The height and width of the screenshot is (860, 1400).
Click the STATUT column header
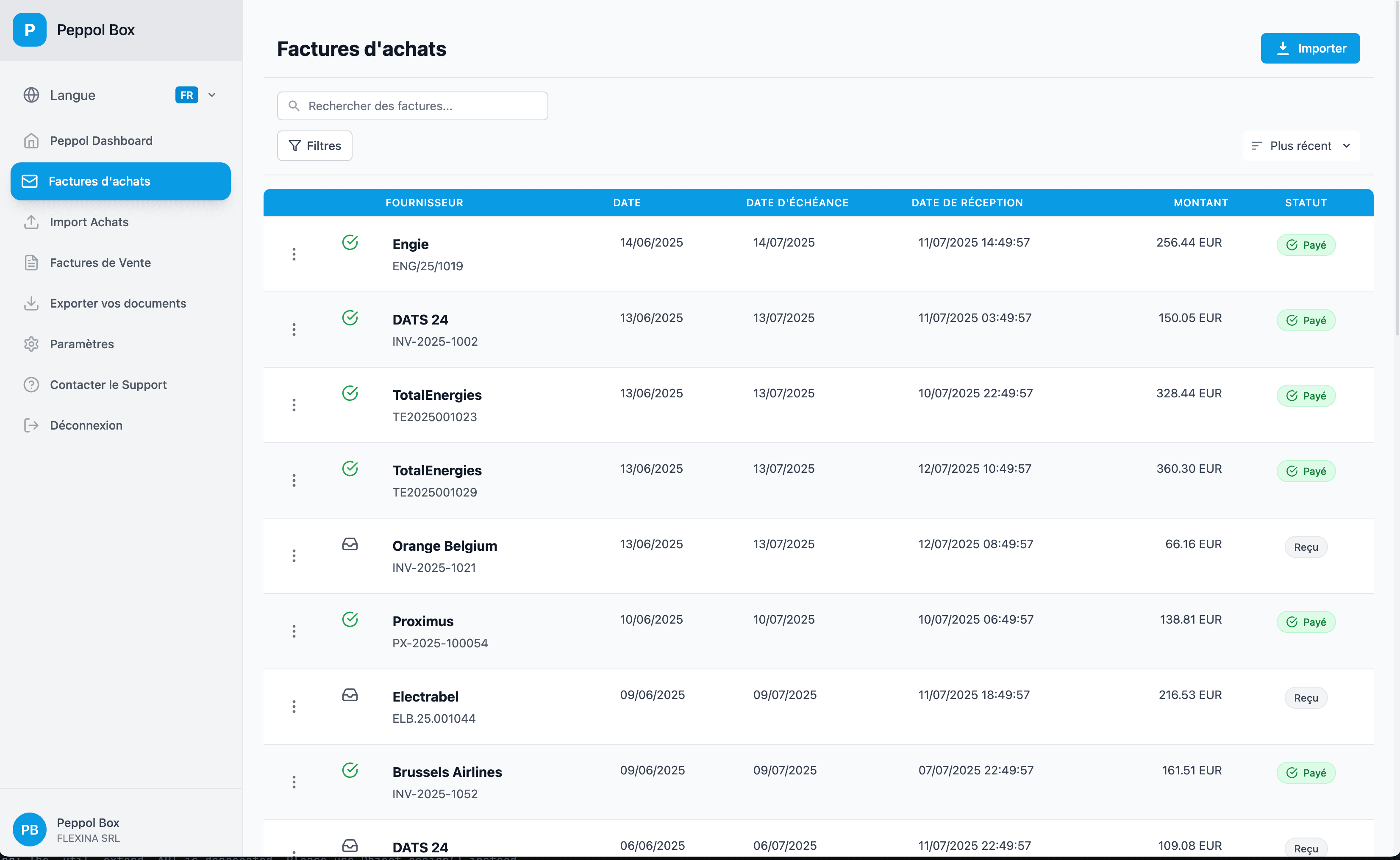coord(1306,203)
